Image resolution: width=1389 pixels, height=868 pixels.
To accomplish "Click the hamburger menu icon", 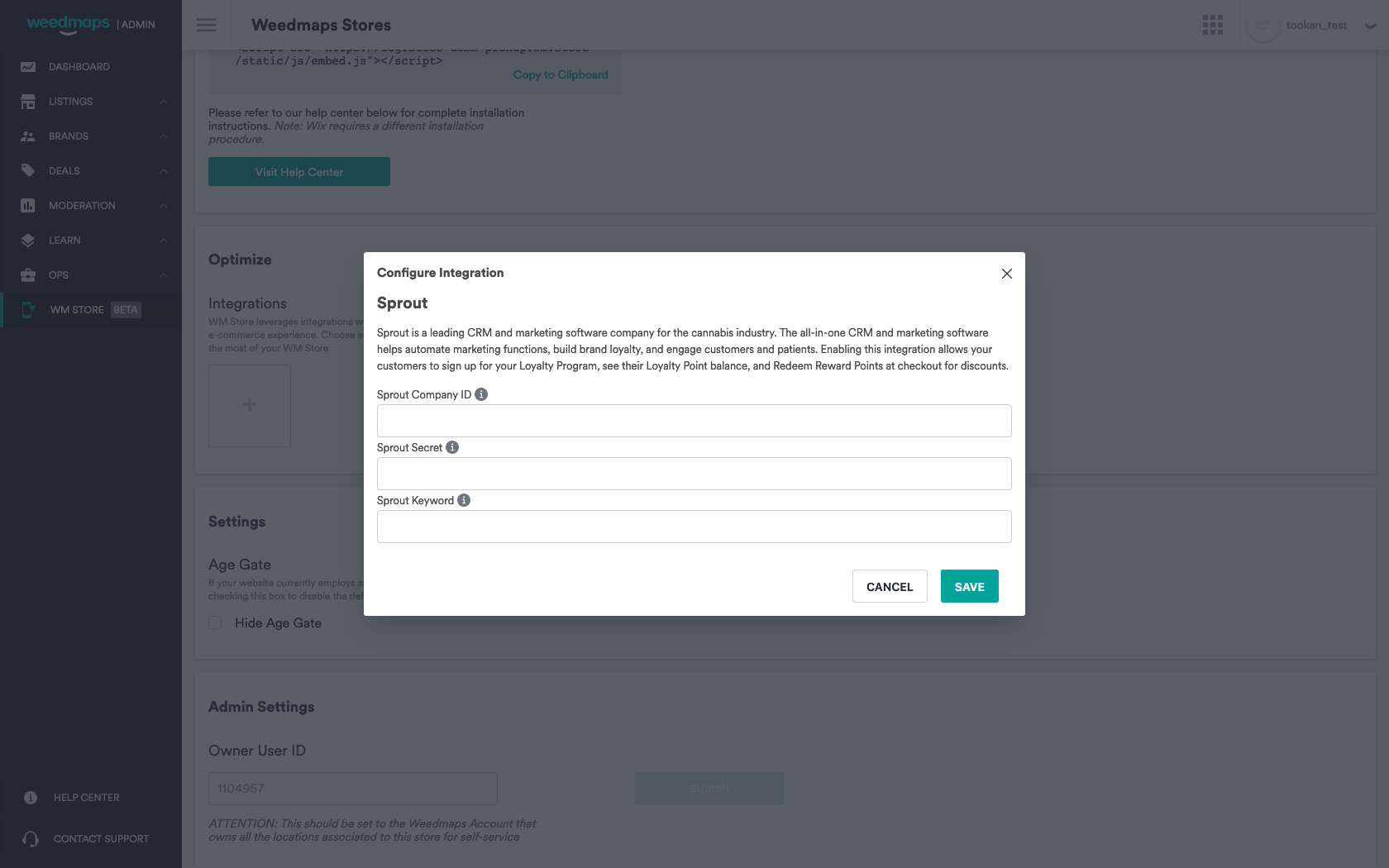I will coord(206,25).
